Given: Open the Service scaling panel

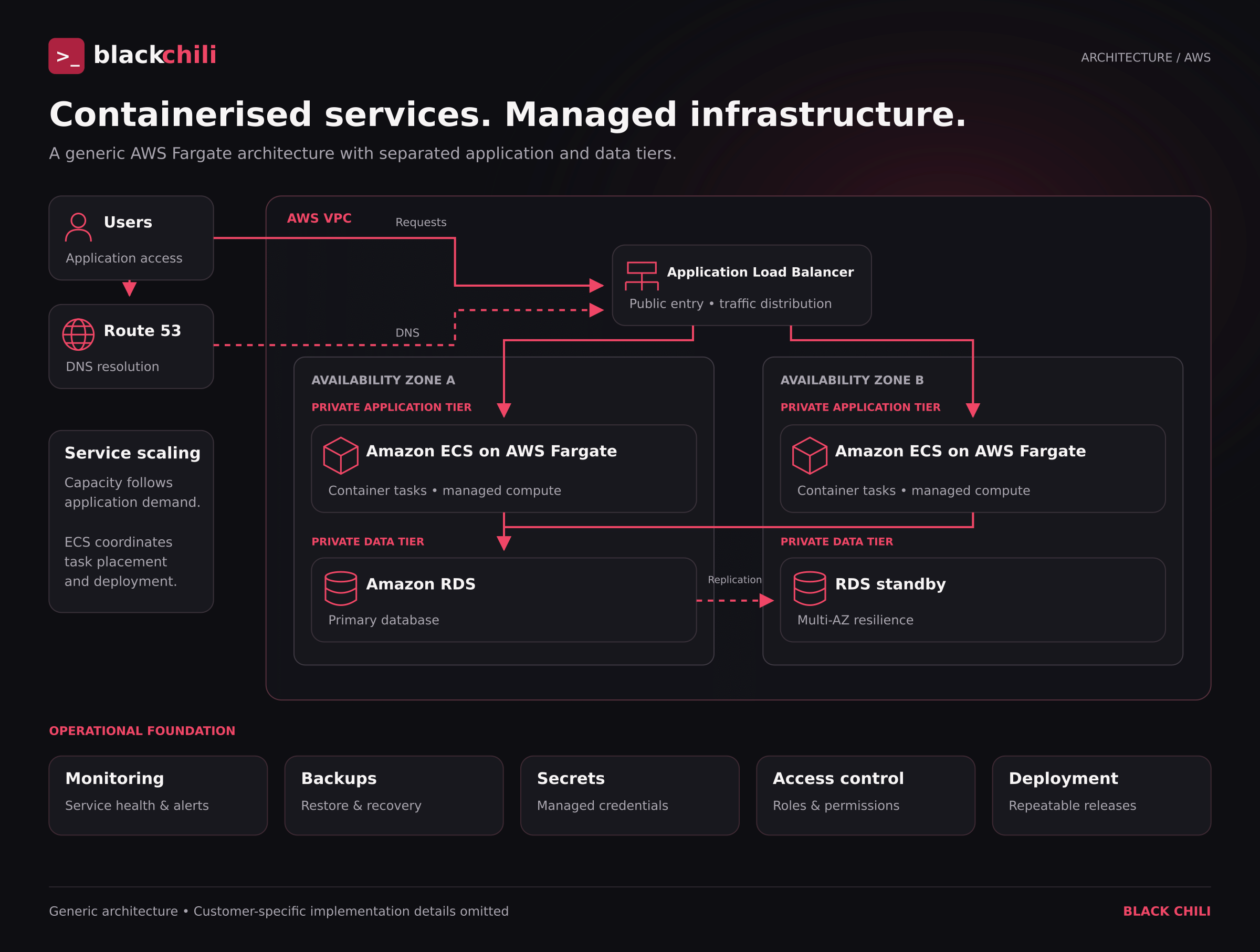Looking at the screenshot, I should pos(131,521).
